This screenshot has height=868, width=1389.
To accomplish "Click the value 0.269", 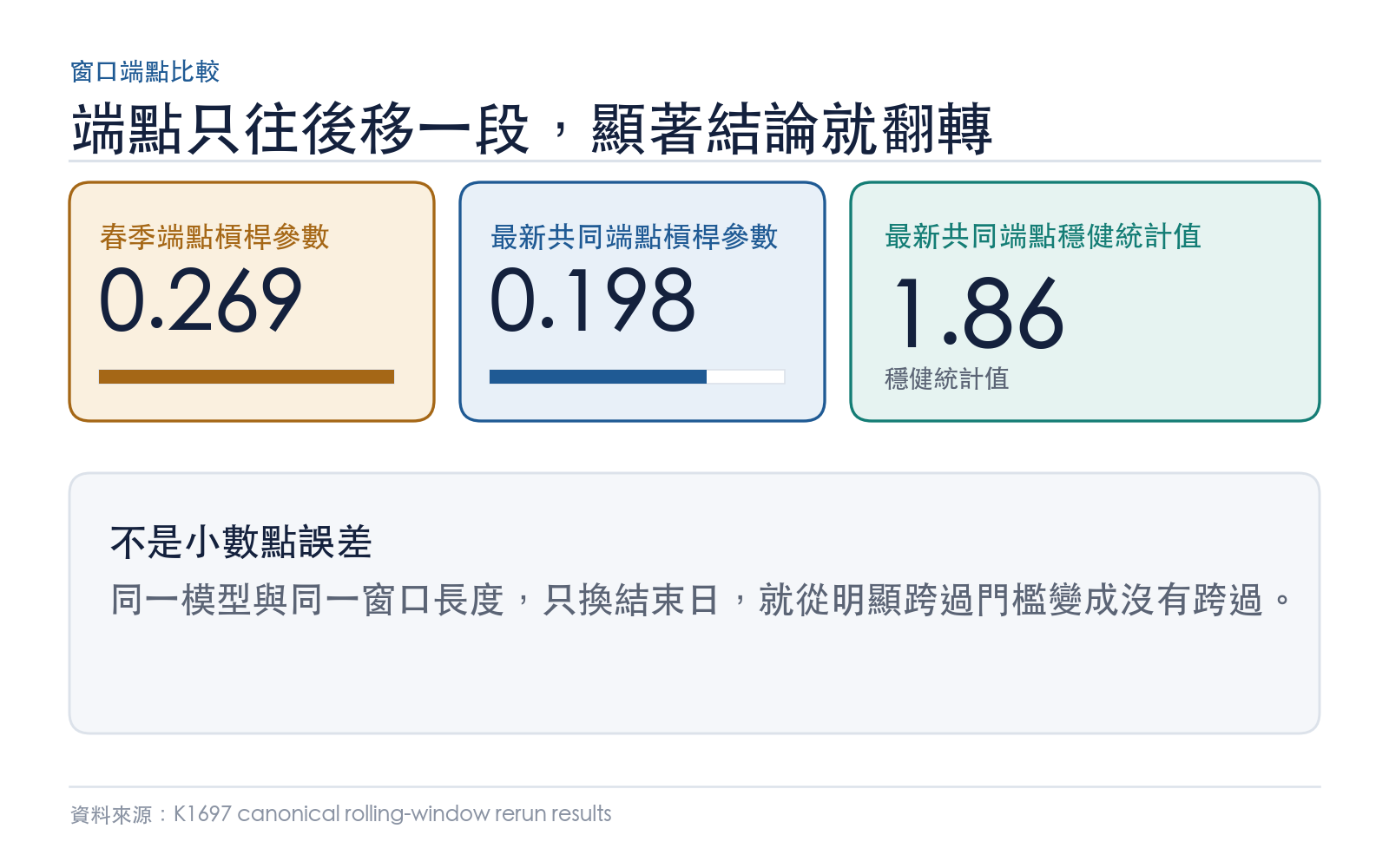I will pyautogui.click(x=201, y=300).
